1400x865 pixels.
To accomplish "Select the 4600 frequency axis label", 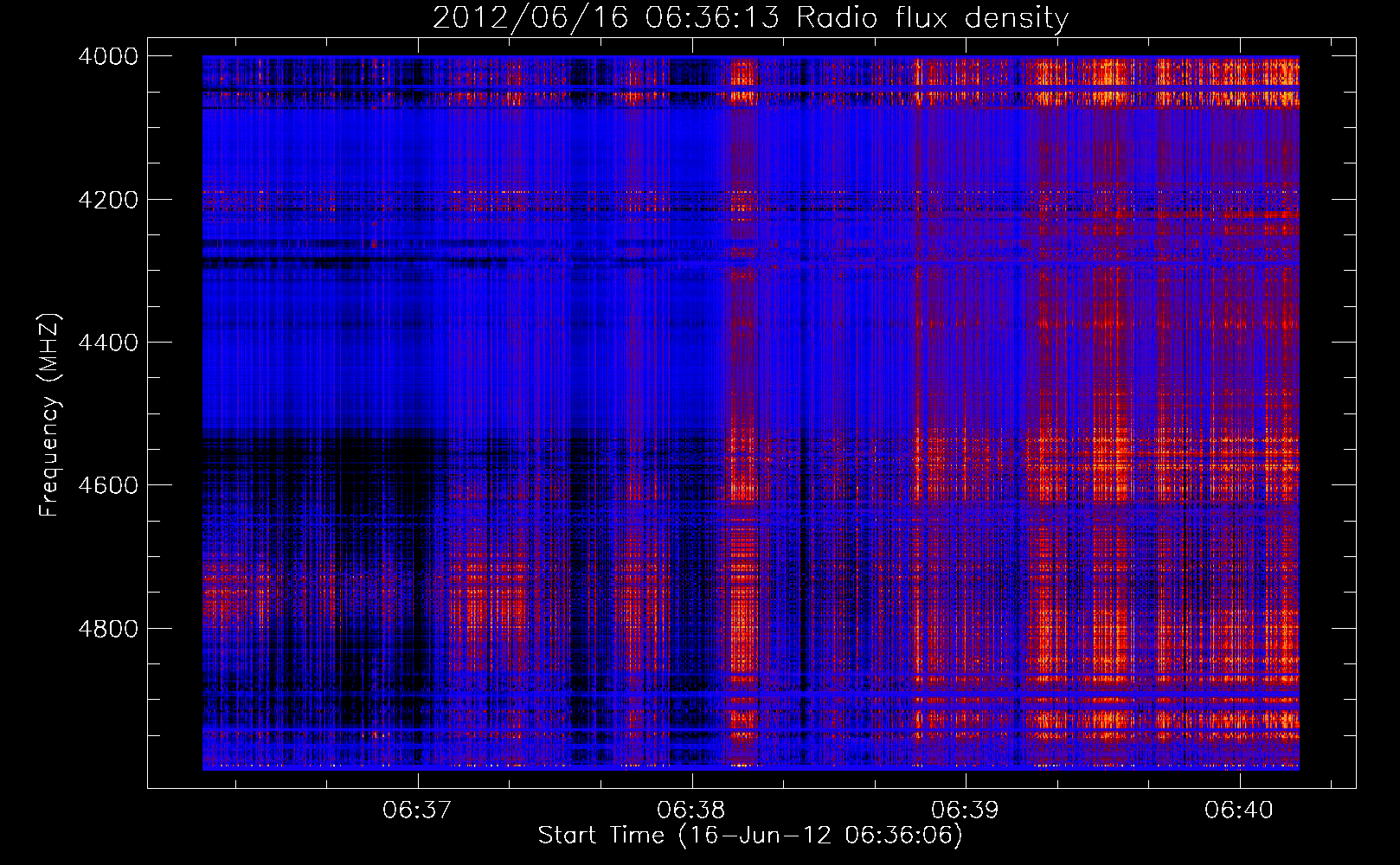I will pos(108,485).
